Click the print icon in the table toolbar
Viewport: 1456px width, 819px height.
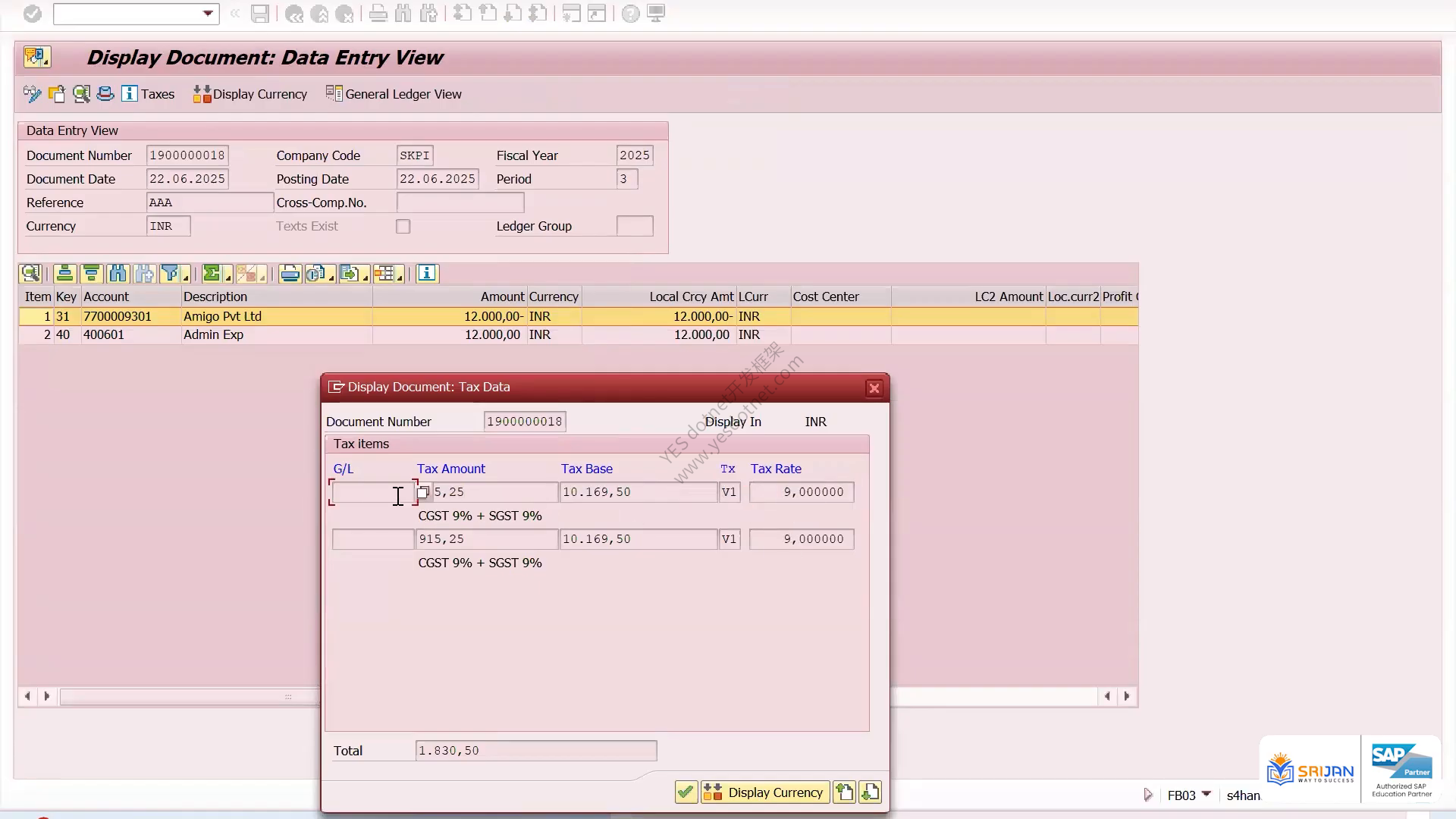tap(290, 274)
